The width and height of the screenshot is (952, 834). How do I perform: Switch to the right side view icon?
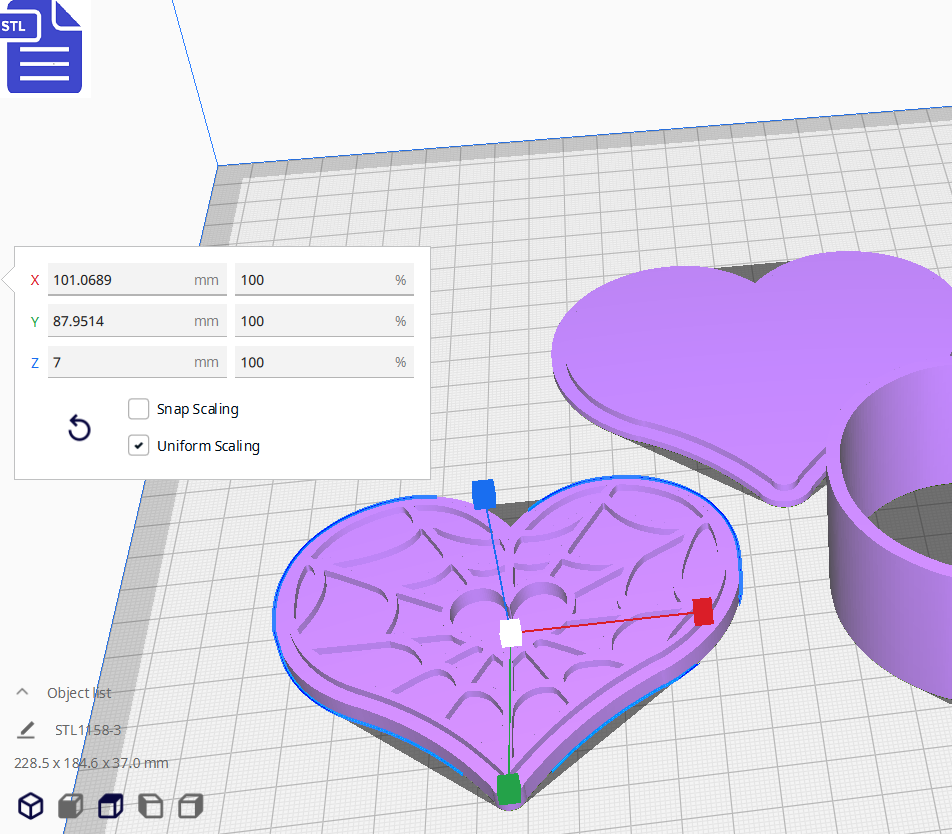(190, 806)
